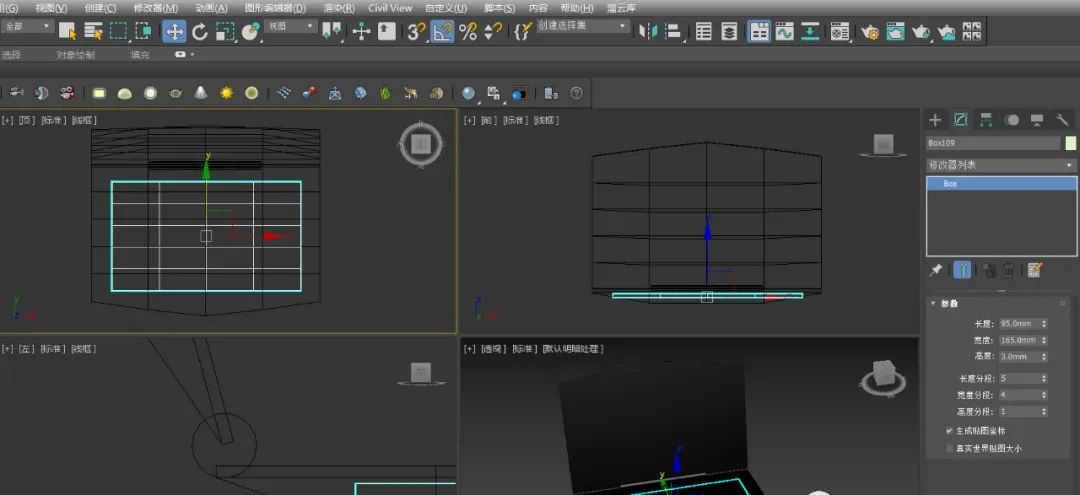Click Select and Place tool
Screen dimensions: 1080x495
251,31
